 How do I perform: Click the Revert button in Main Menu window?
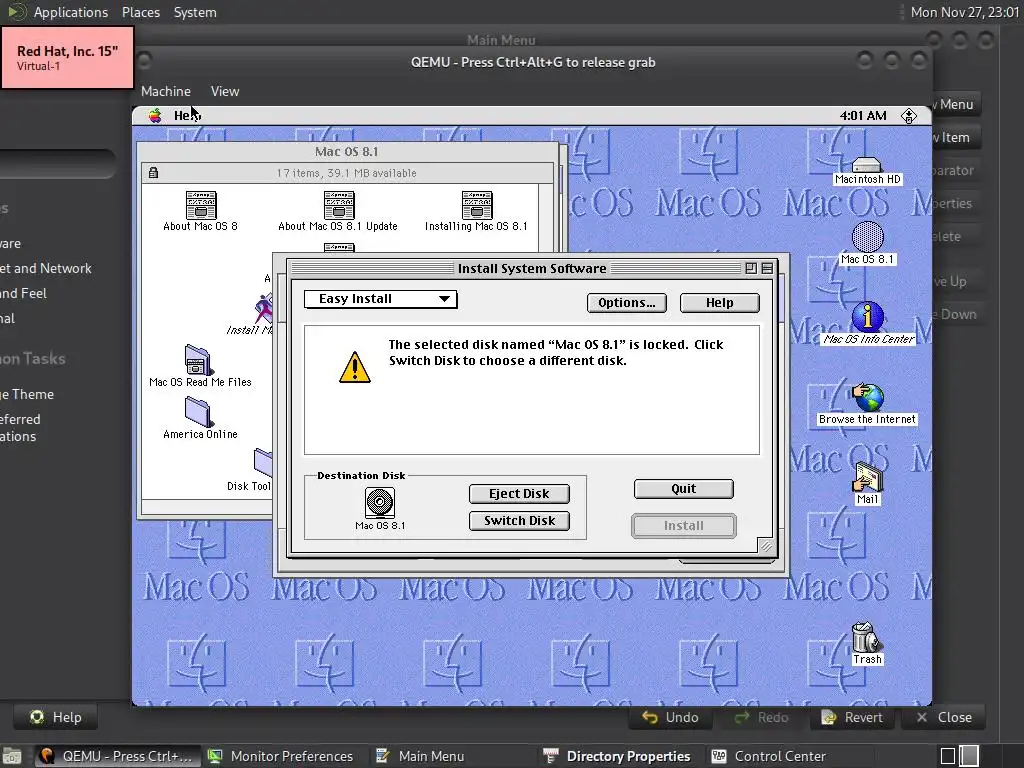coord(852,717)
